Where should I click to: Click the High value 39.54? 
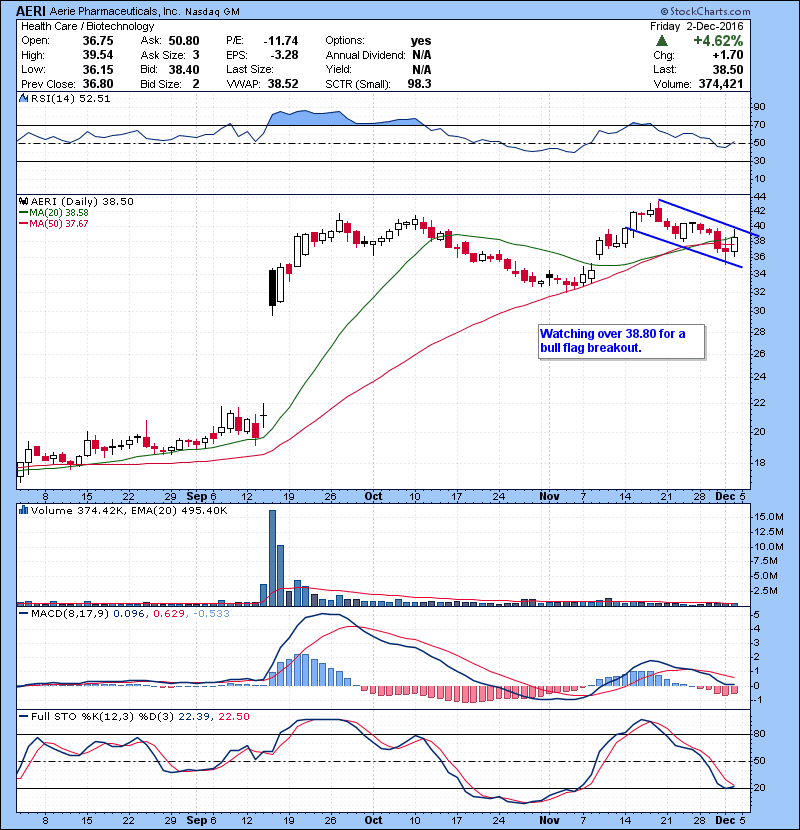[x=97, y=55]
